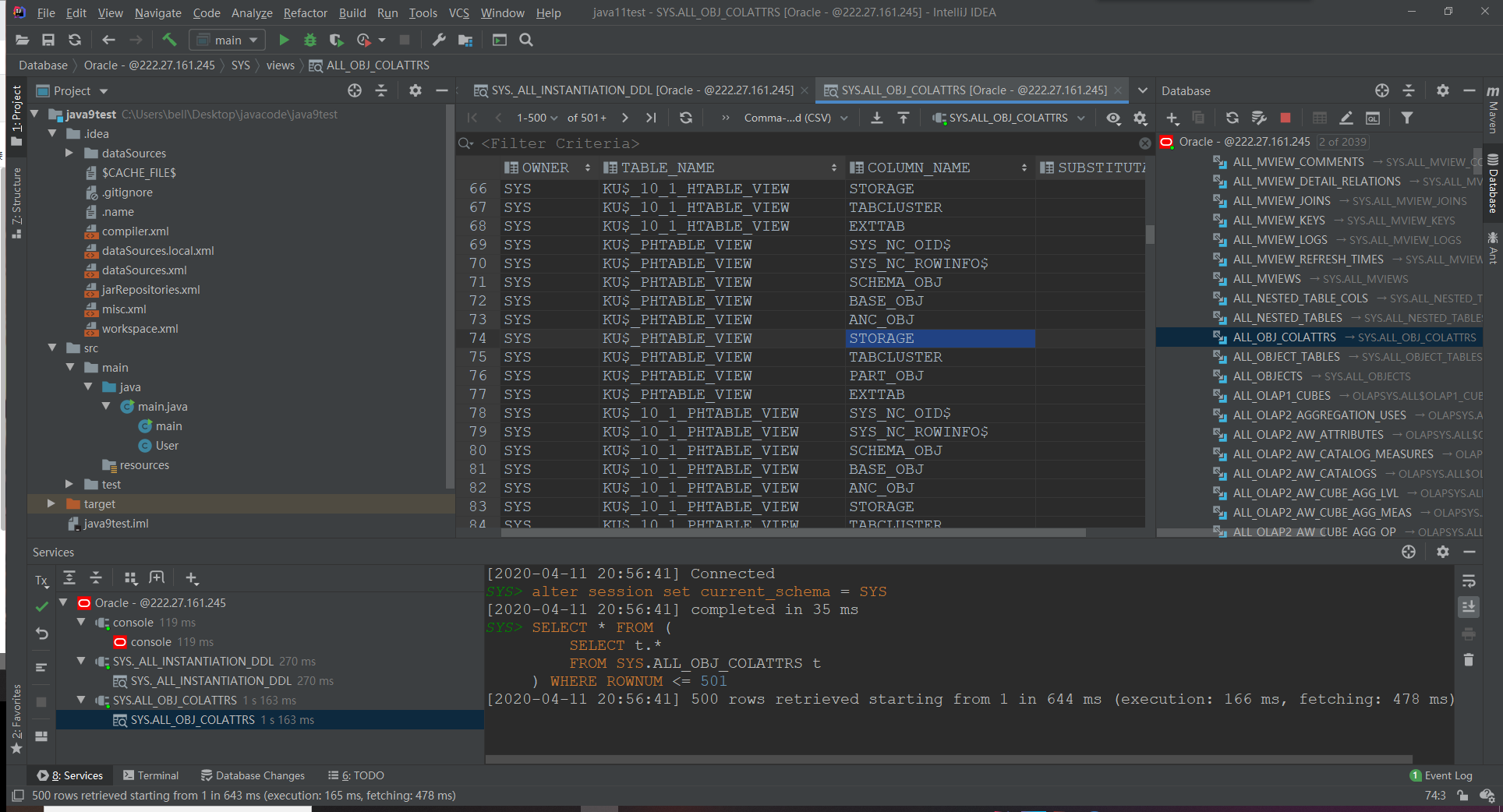The width and height of the screenshot is (1503, 812).
Task: Add a service with the plus icon
Action: pos(192,577)
